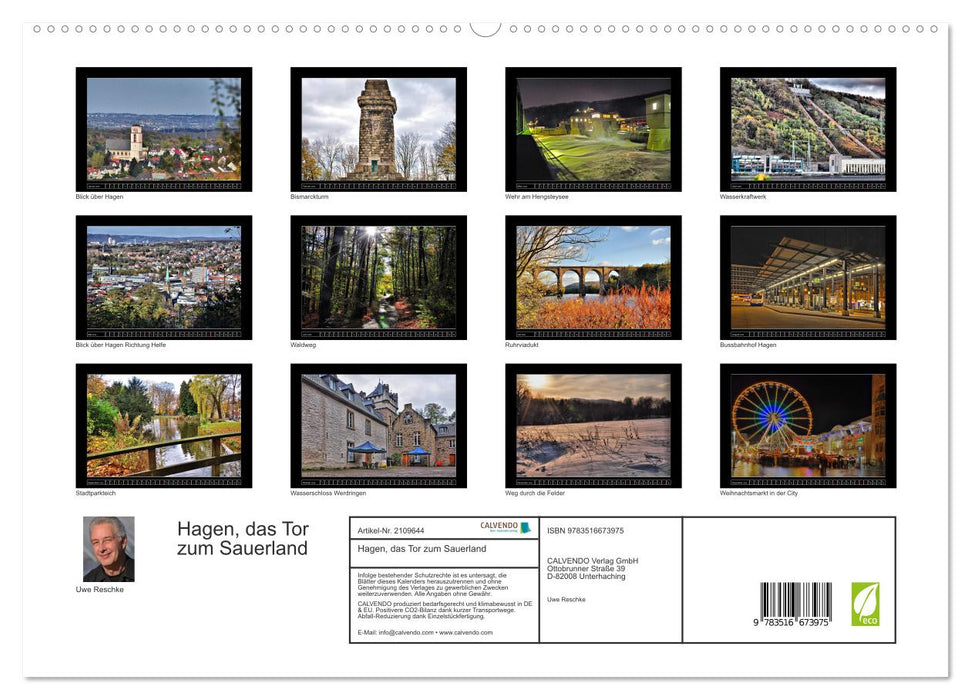Screen dimensions: 971x700
Task: Select the Wehr am Hengsteysee night photo
Action: click(593, 128)
